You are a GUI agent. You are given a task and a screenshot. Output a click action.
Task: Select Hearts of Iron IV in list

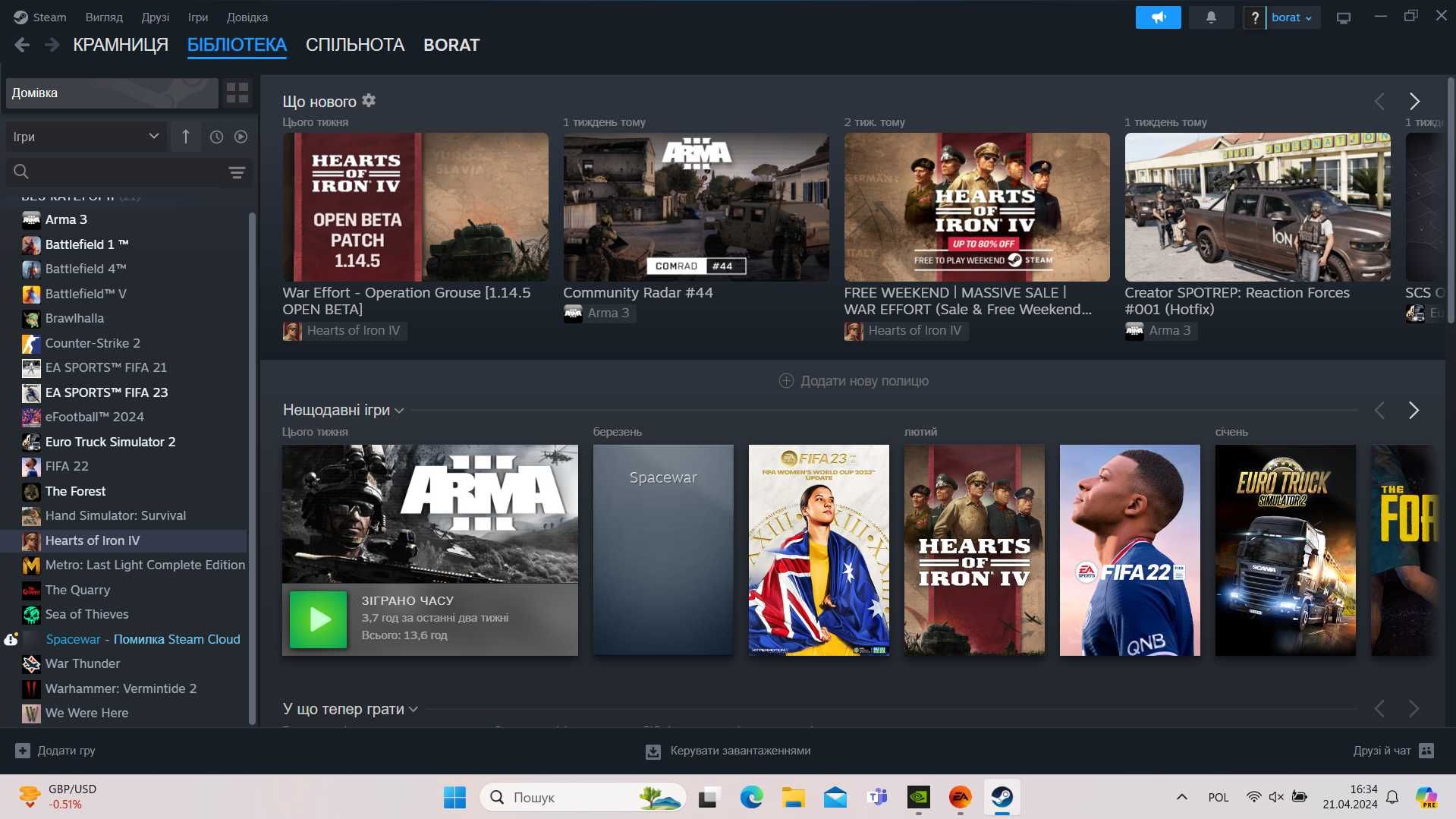coord(124,541)
